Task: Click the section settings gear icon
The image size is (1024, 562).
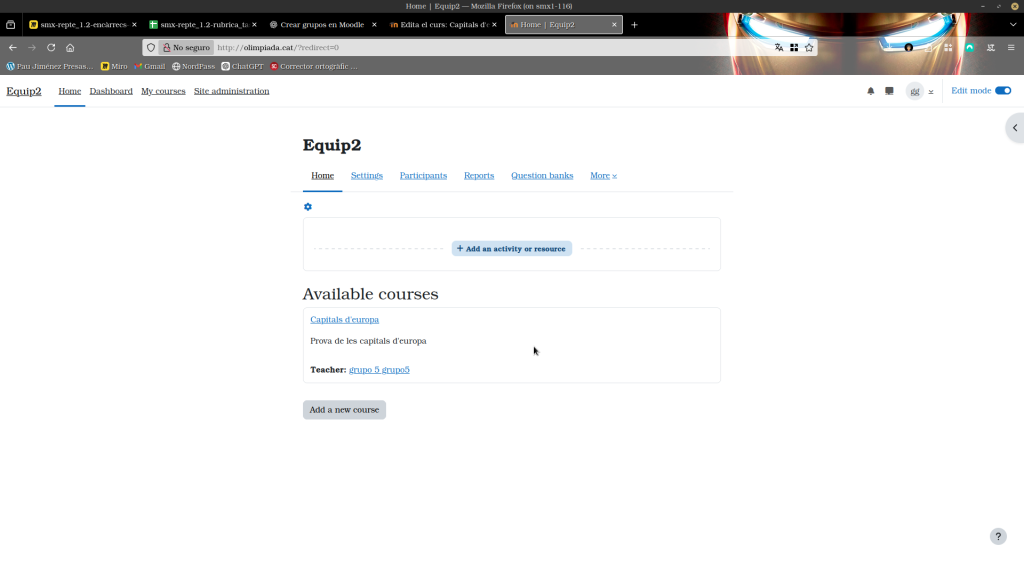Action: point(308,207)
